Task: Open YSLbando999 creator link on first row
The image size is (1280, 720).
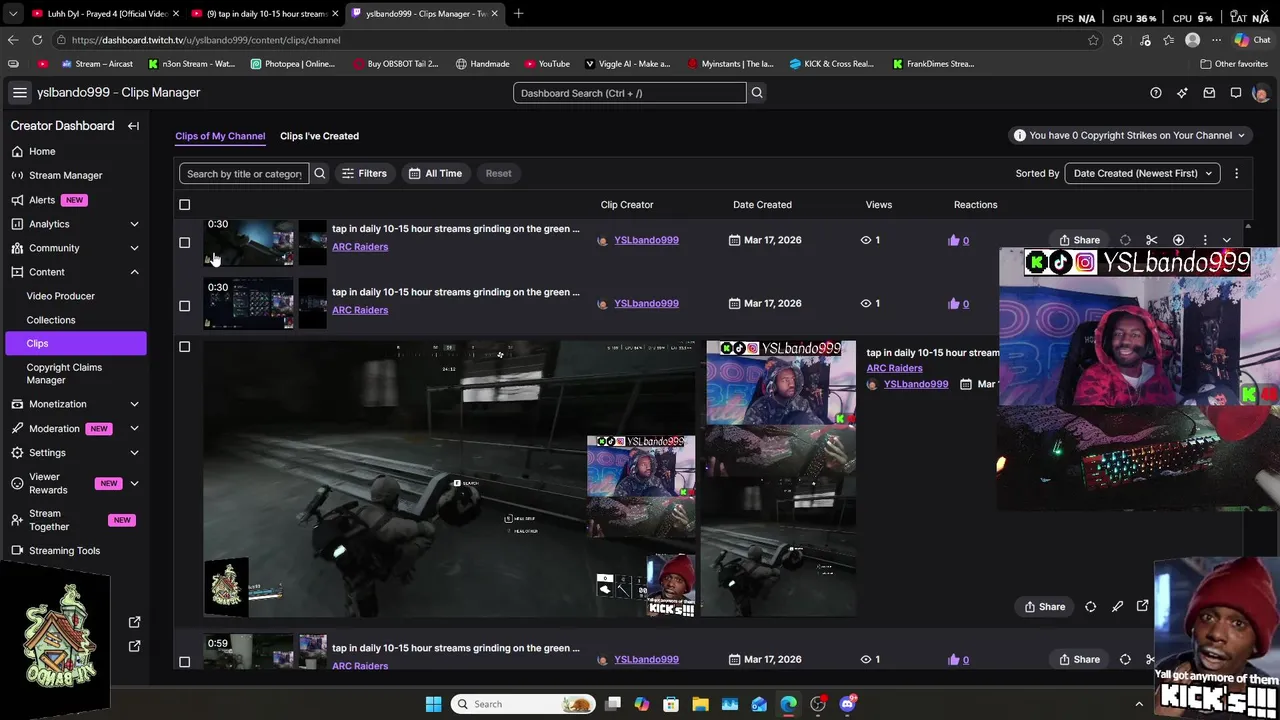Action: pos(646,240)
